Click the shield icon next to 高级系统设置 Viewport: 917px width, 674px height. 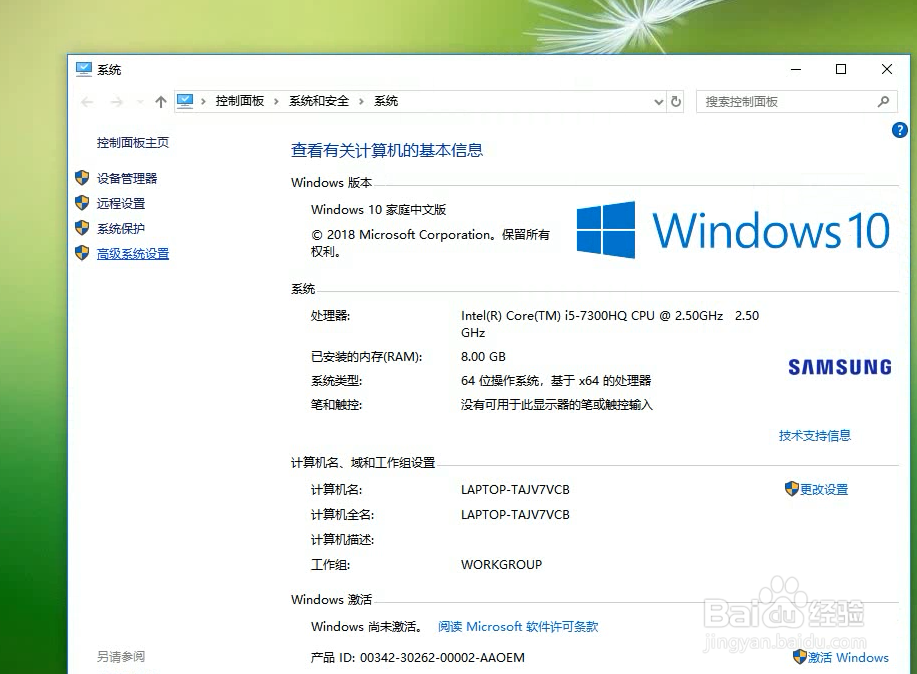point(82,253)
